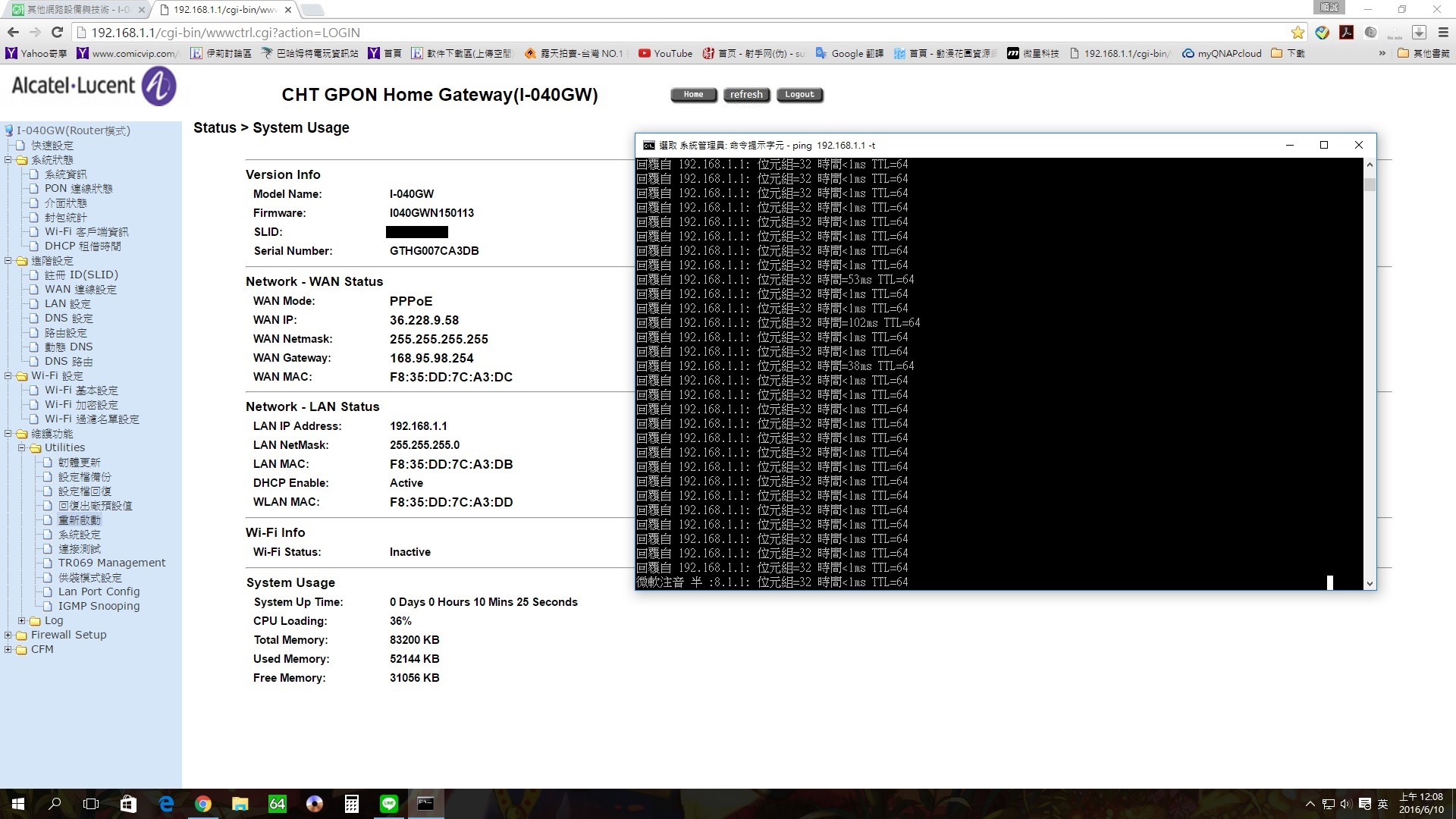Click the Home button
The height and width of the screenshot is (819, 1456).
(693, 95)
